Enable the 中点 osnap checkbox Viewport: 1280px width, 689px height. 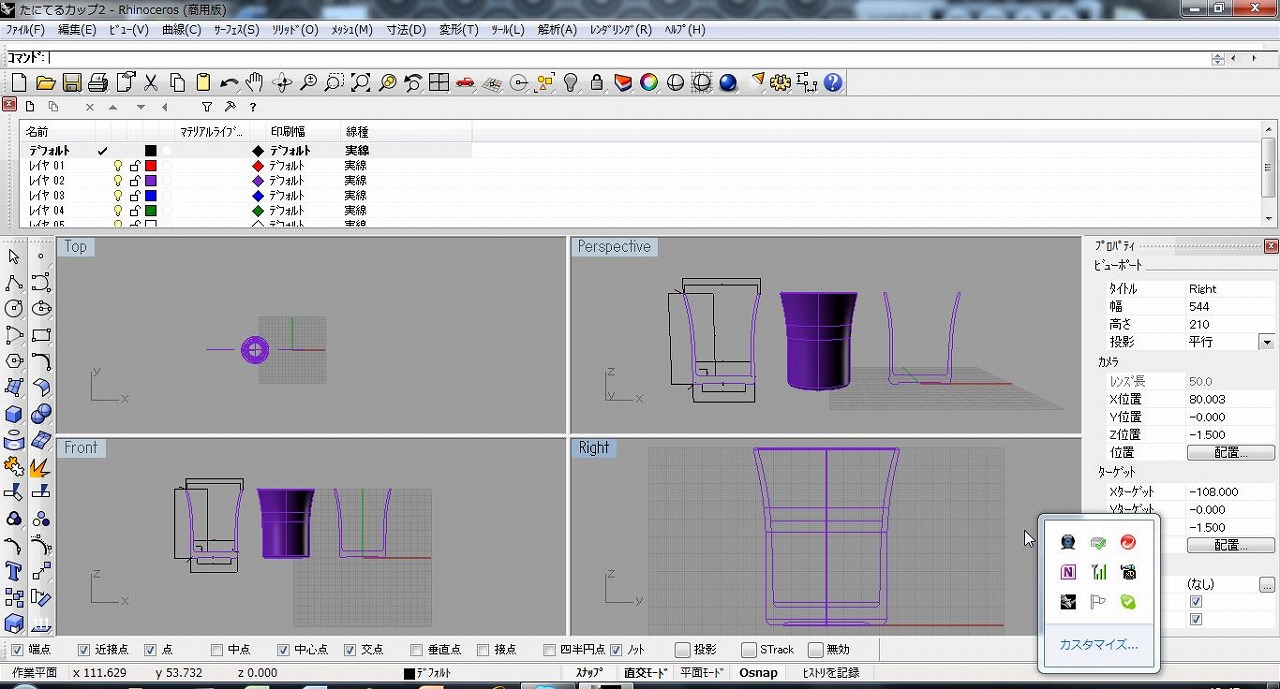click(217, 650)
